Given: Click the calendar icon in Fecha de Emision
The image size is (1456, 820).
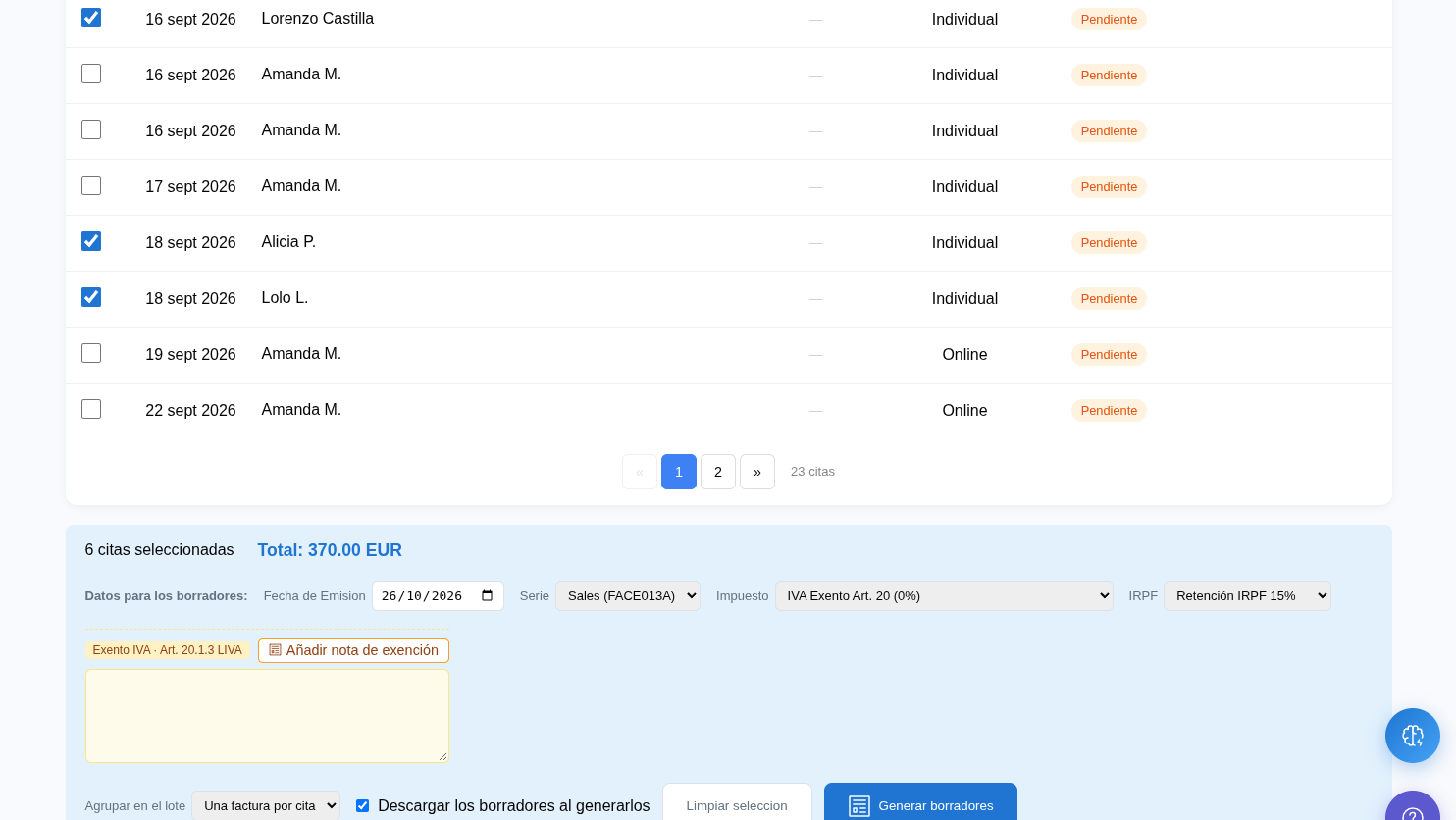Looking at the screenshot, I should pos(488,596).
